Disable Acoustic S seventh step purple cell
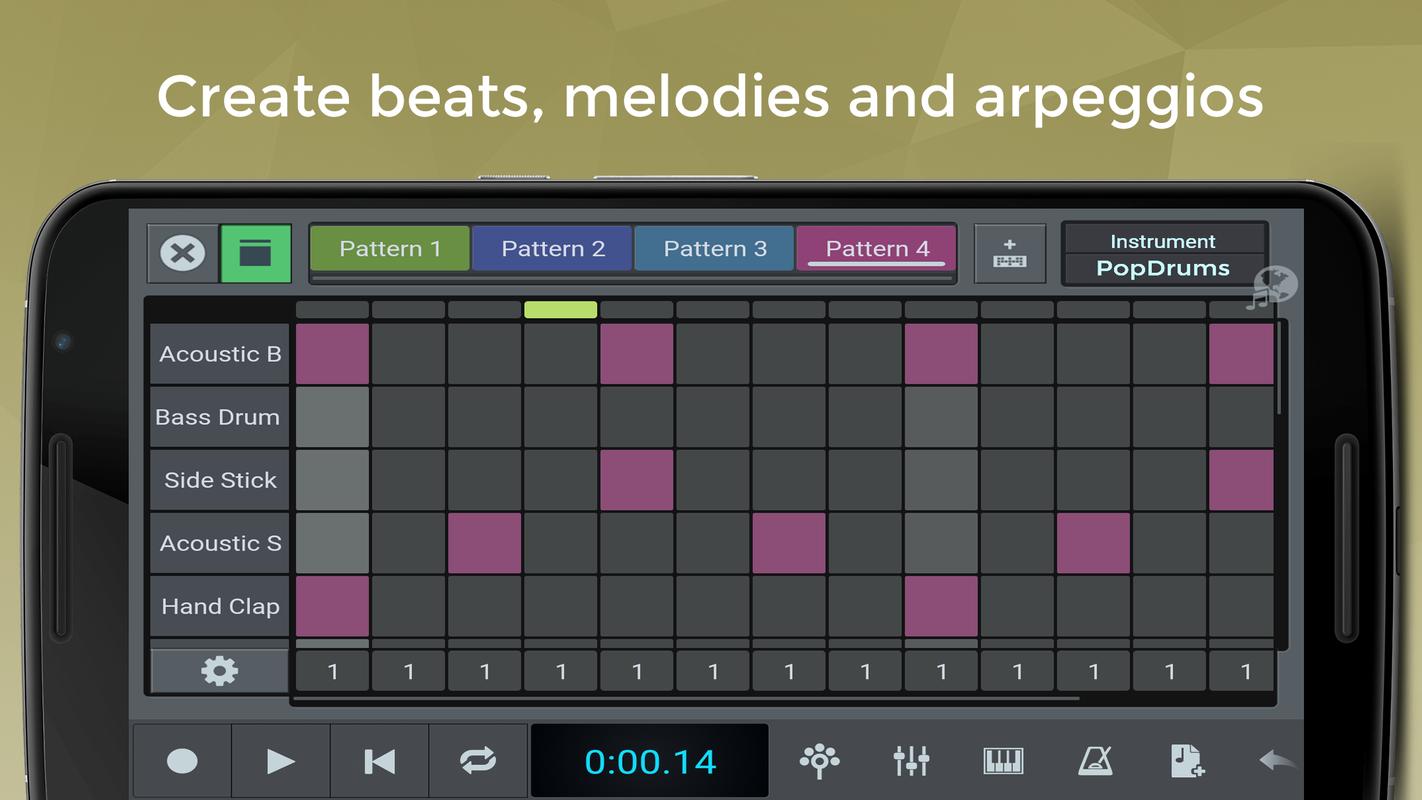 point(789,543)
